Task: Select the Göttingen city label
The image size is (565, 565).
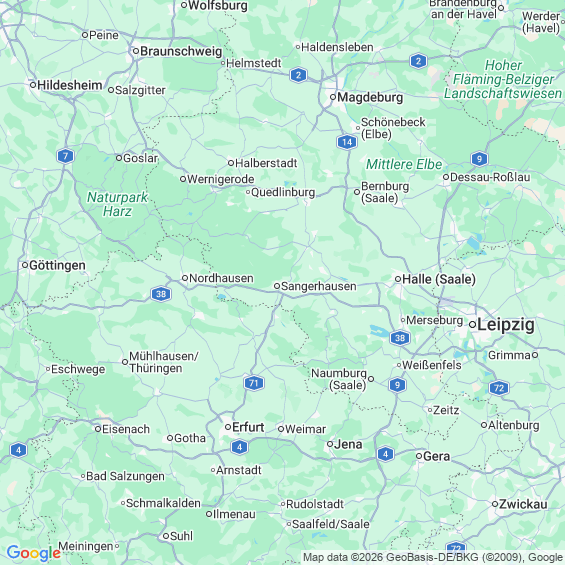Action: point(57,266)
